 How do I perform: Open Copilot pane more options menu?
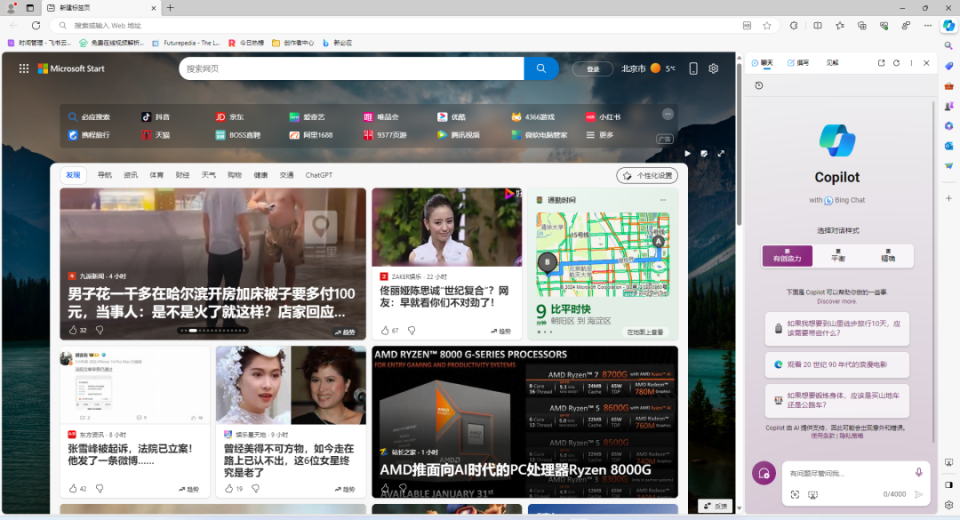[911, 63]
